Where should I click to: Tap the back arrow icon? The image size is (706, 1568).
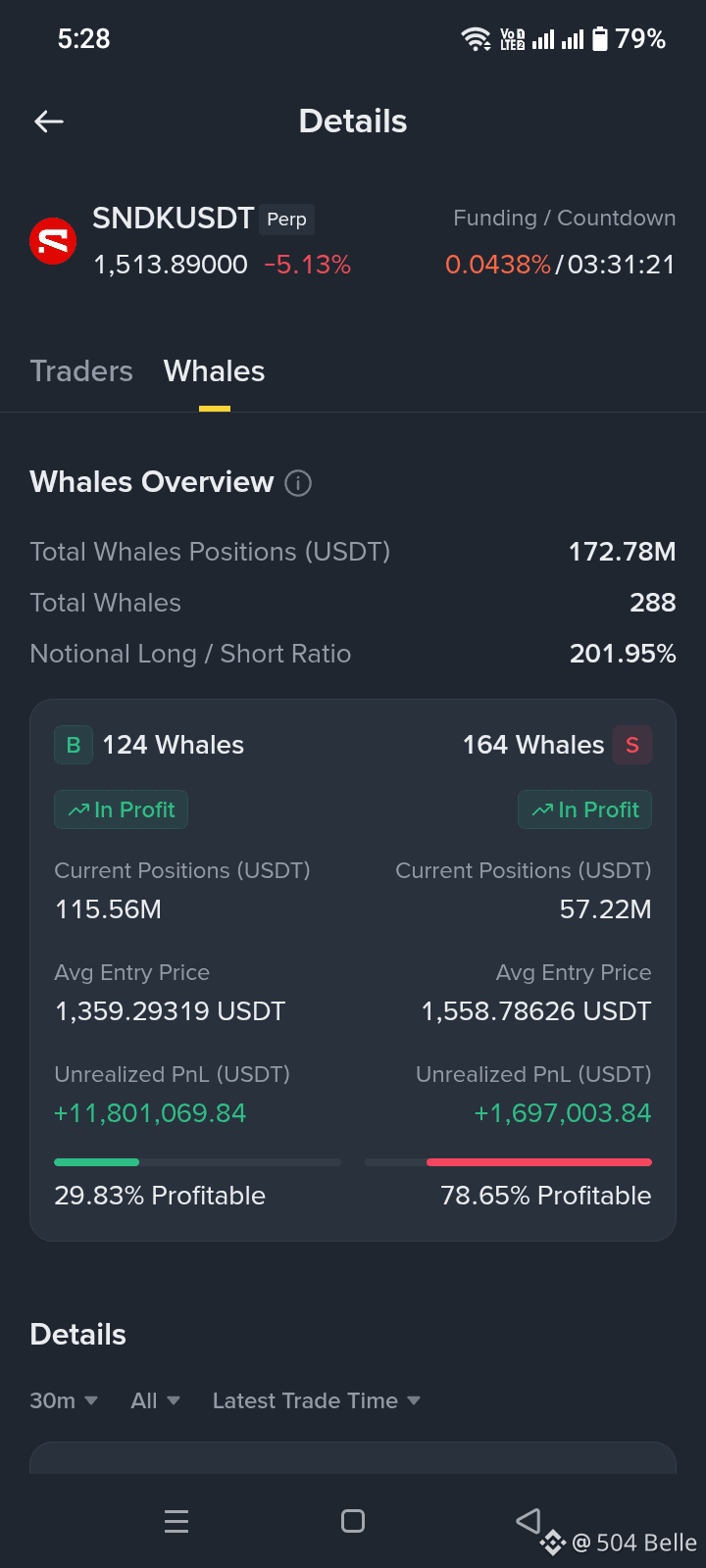pos(49,122)
